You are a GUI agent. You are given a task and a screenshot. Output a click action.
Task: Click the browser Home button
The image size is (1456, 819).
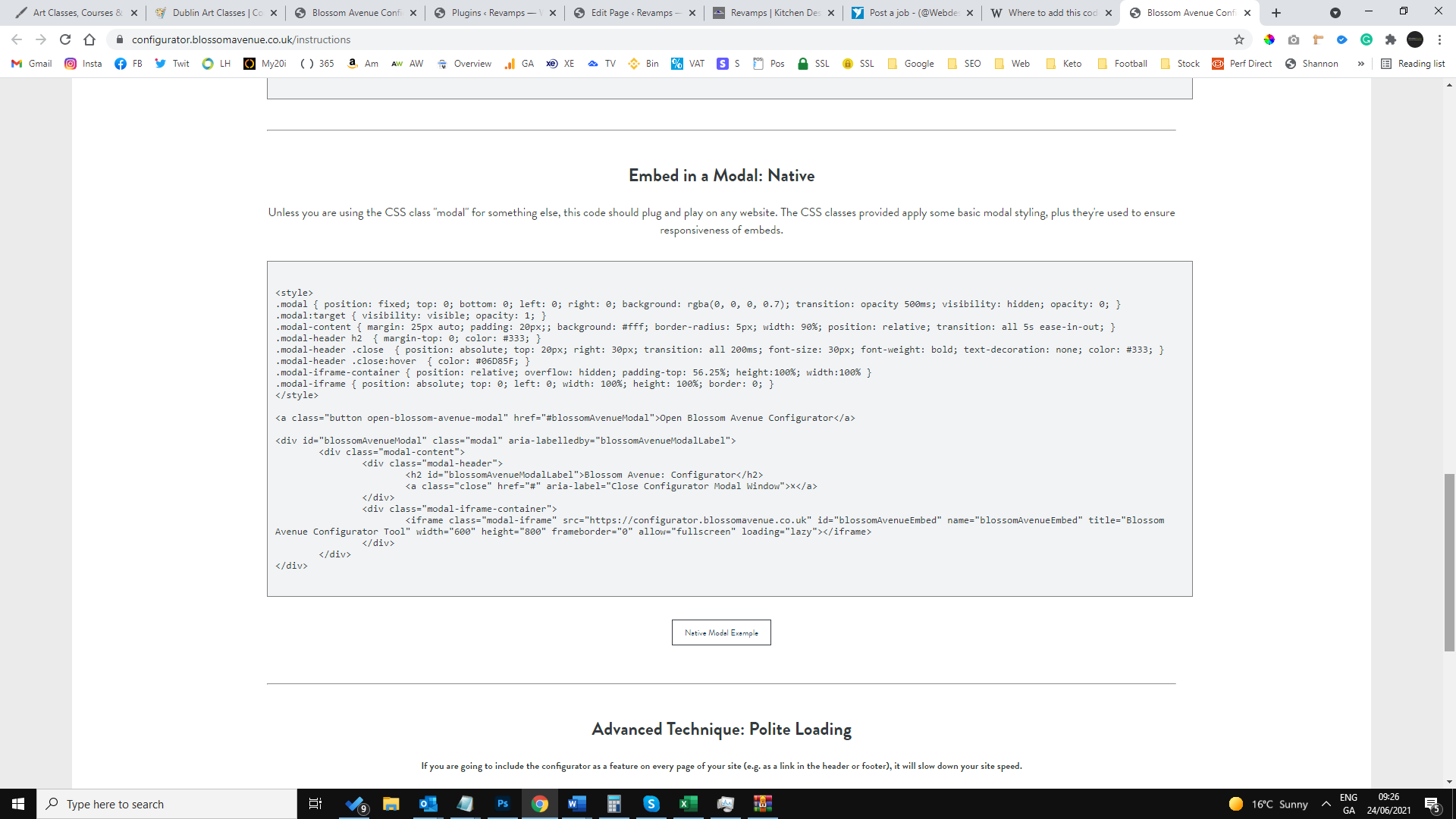tap(89, 39)
